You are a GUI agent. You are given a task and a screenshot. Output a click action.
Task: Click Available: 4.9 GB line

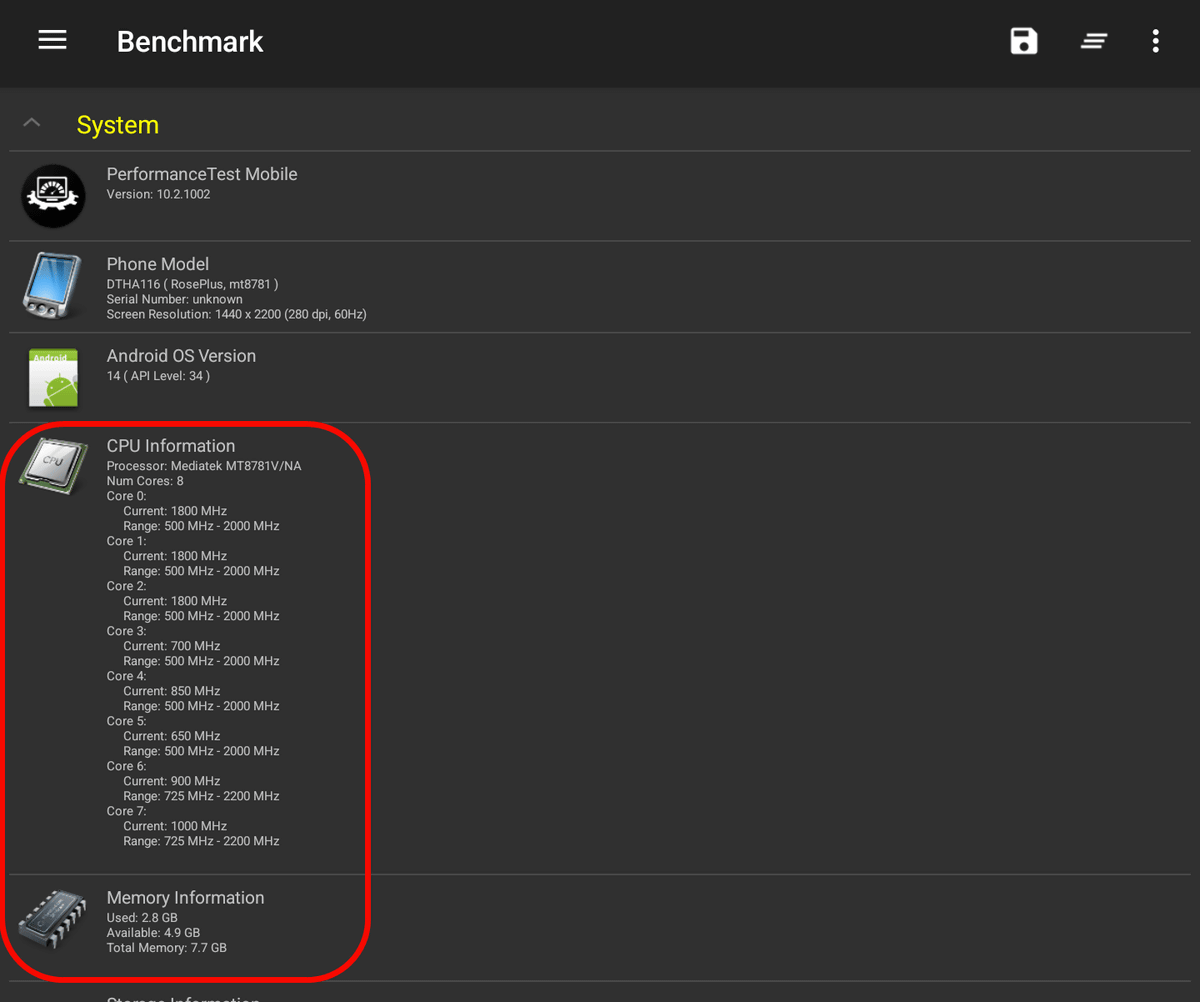click(x=153, y=932)
